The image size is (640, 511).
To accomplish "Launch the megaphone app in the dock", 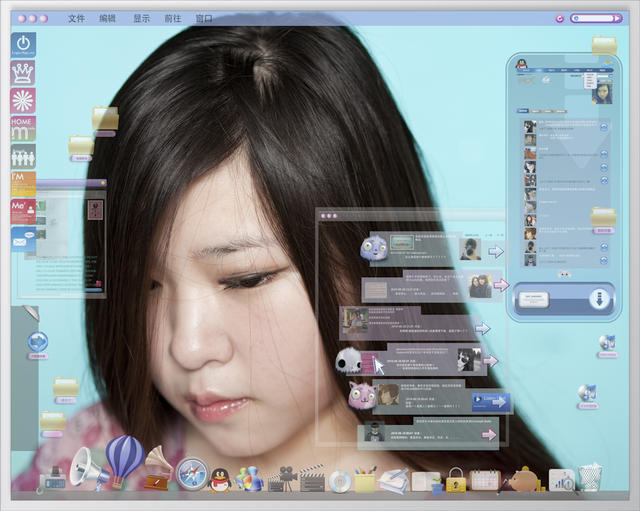I will (88, 467).
